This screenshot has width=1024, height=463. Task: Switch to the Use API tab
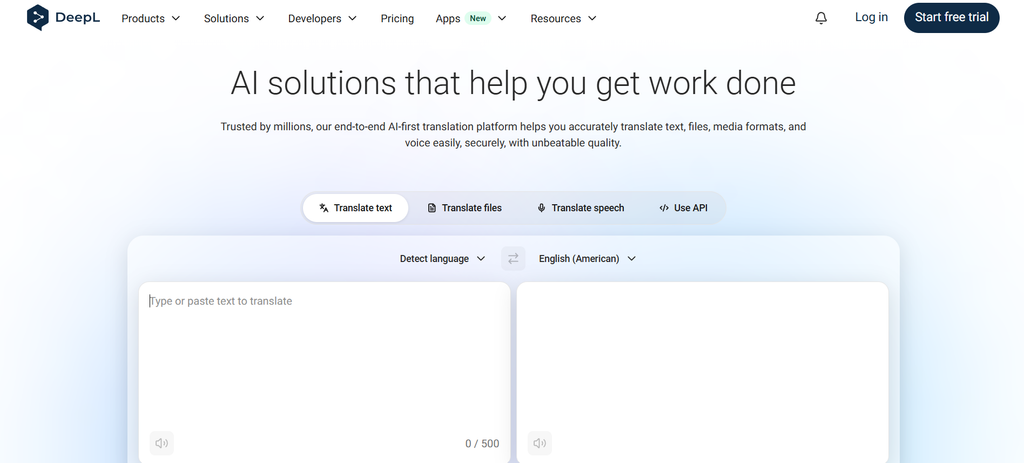[x=683, y=208]
